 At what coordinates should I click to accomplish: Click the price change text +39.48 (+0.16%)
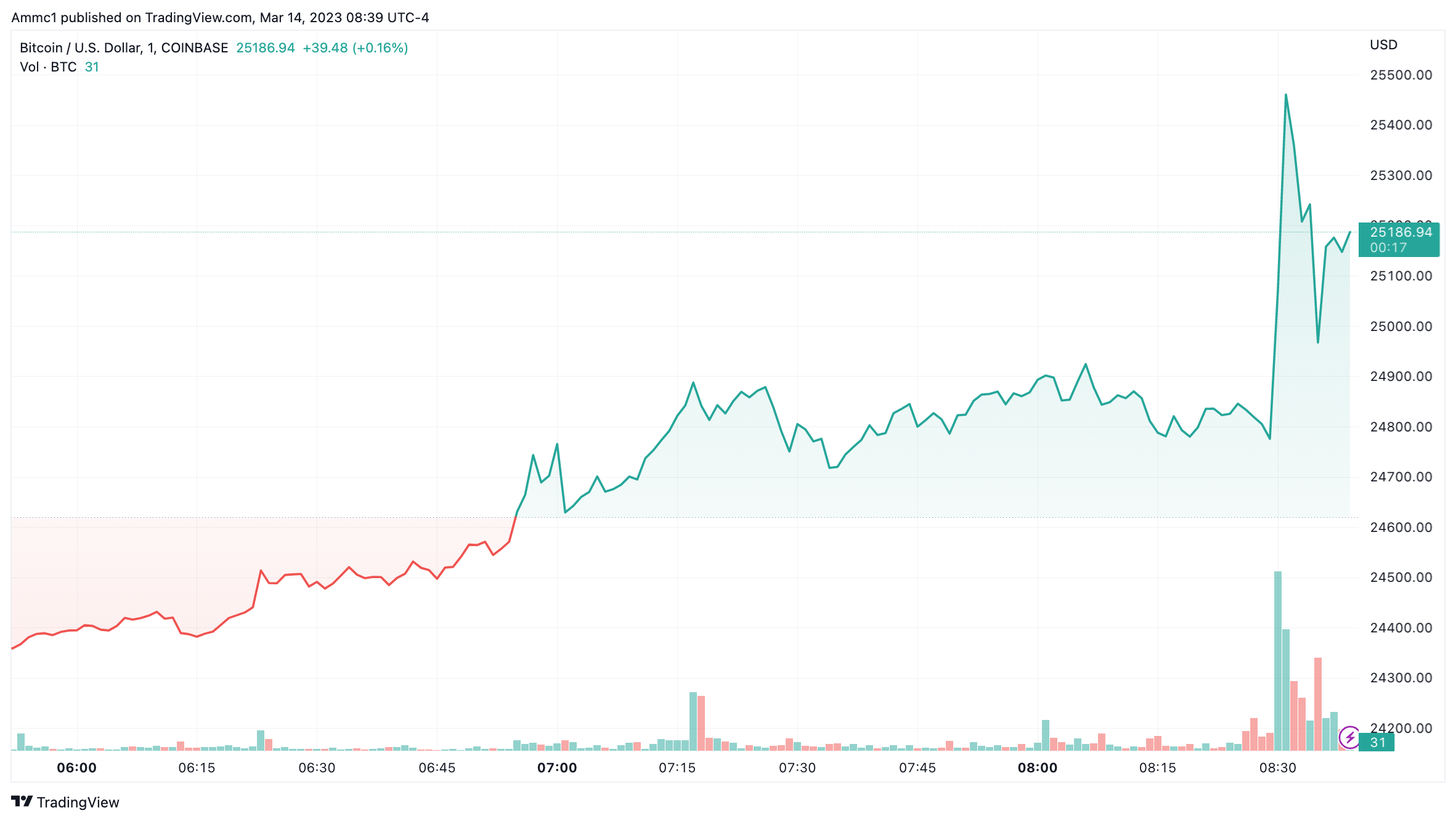356,48
